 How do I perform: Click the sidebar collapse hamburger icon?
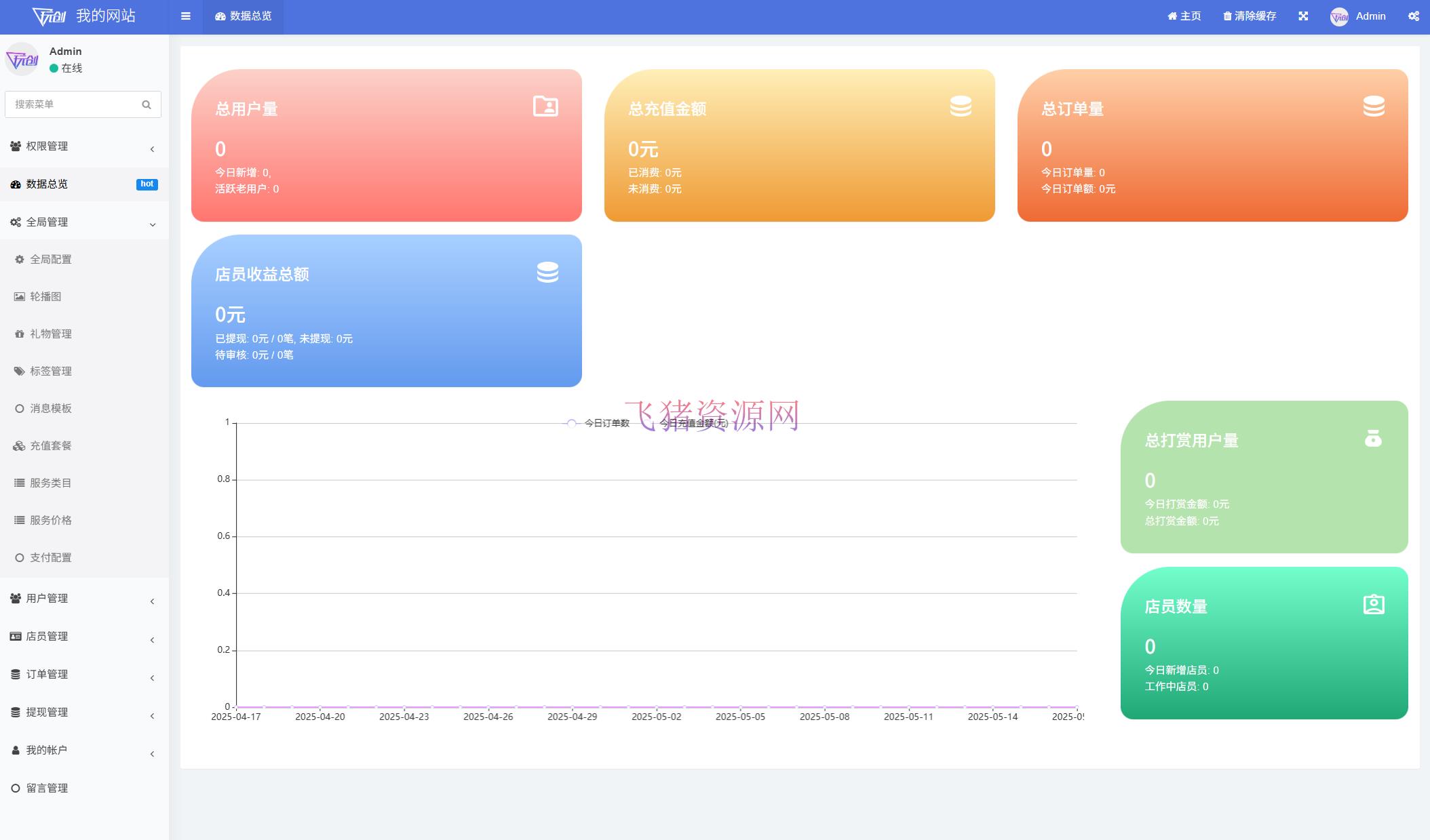[185, 16]
